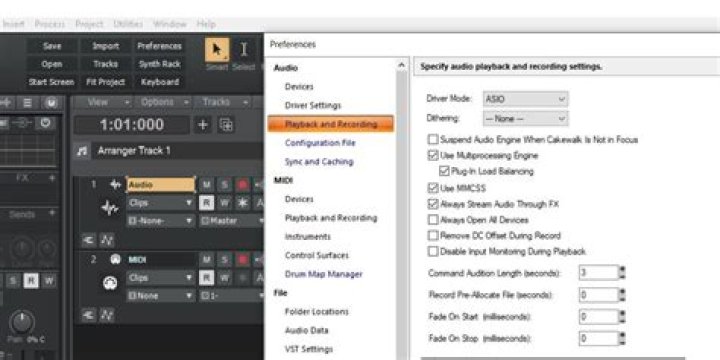This screenshot has height=360, width=720.
Task: Click the Save button
Action: click(x=52, y=46)
